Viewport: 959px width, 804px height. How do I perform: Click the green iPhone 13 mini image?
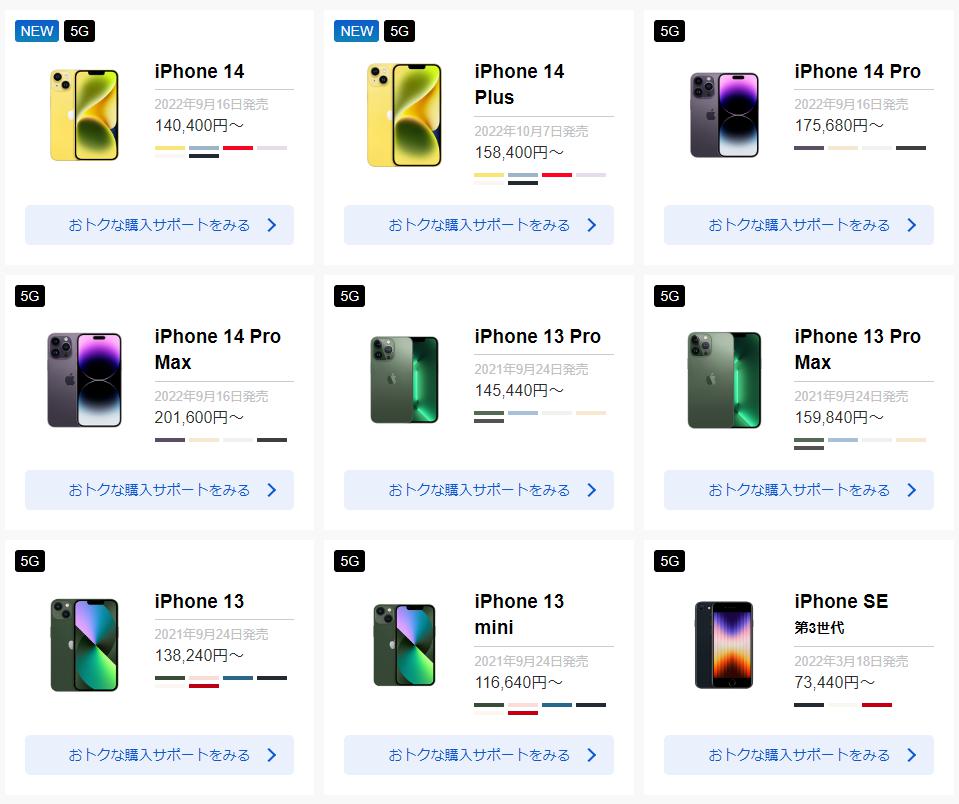click(x=404, y=645)
